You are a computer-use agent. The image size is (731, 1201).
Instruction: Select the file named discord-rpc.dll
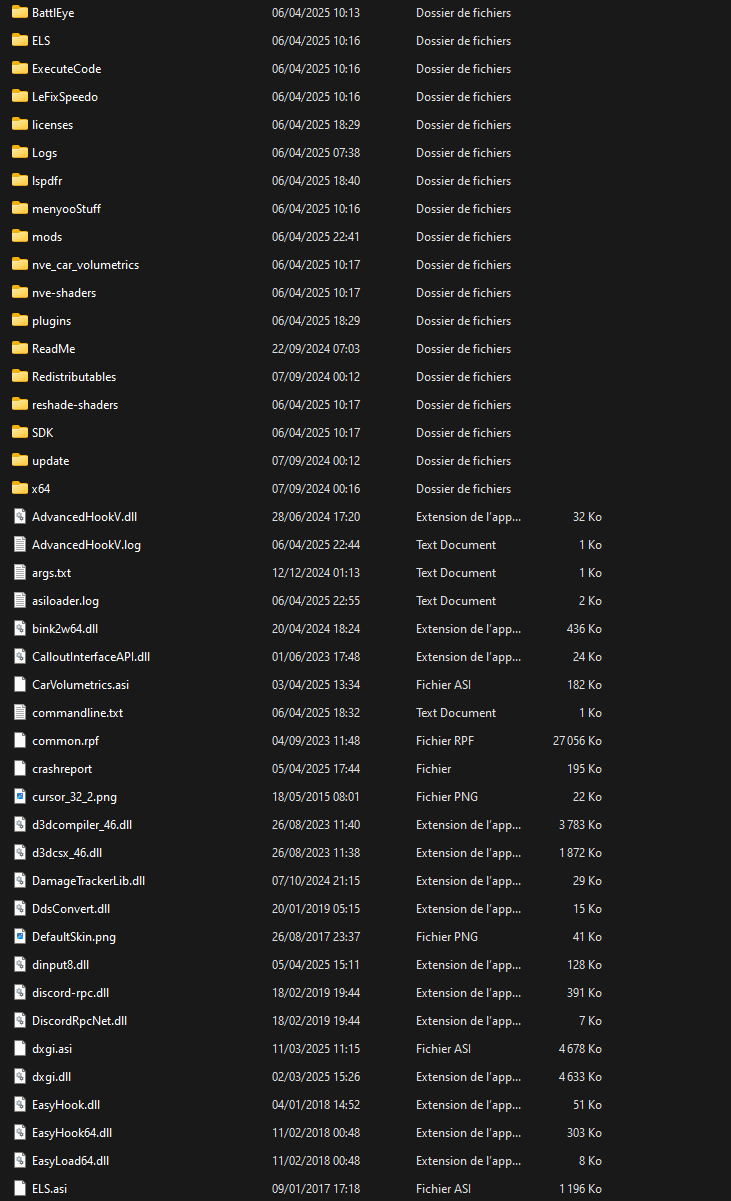(x=70, y=993)
